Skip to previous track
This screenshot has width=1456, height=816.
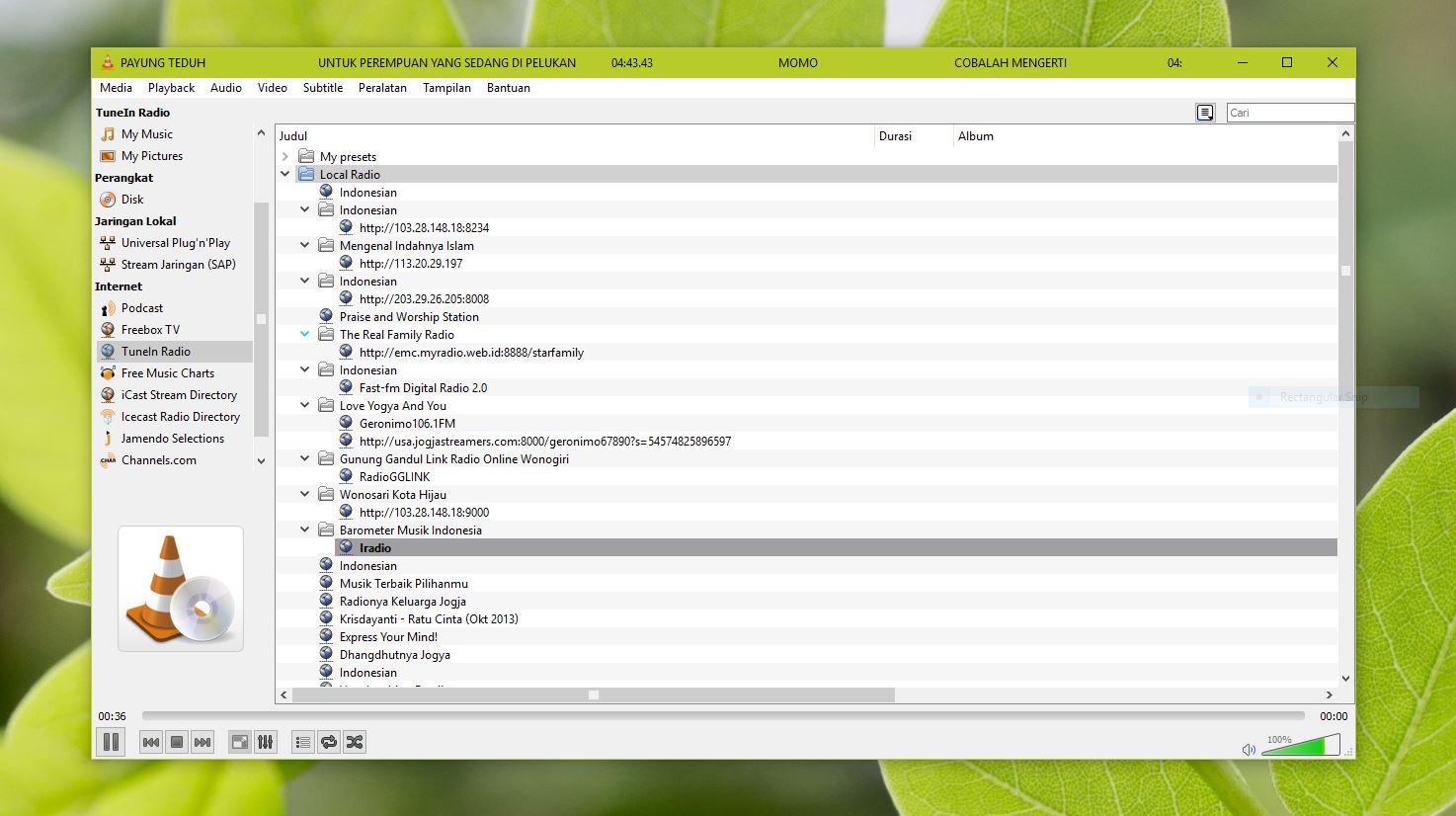pos(151,742)
